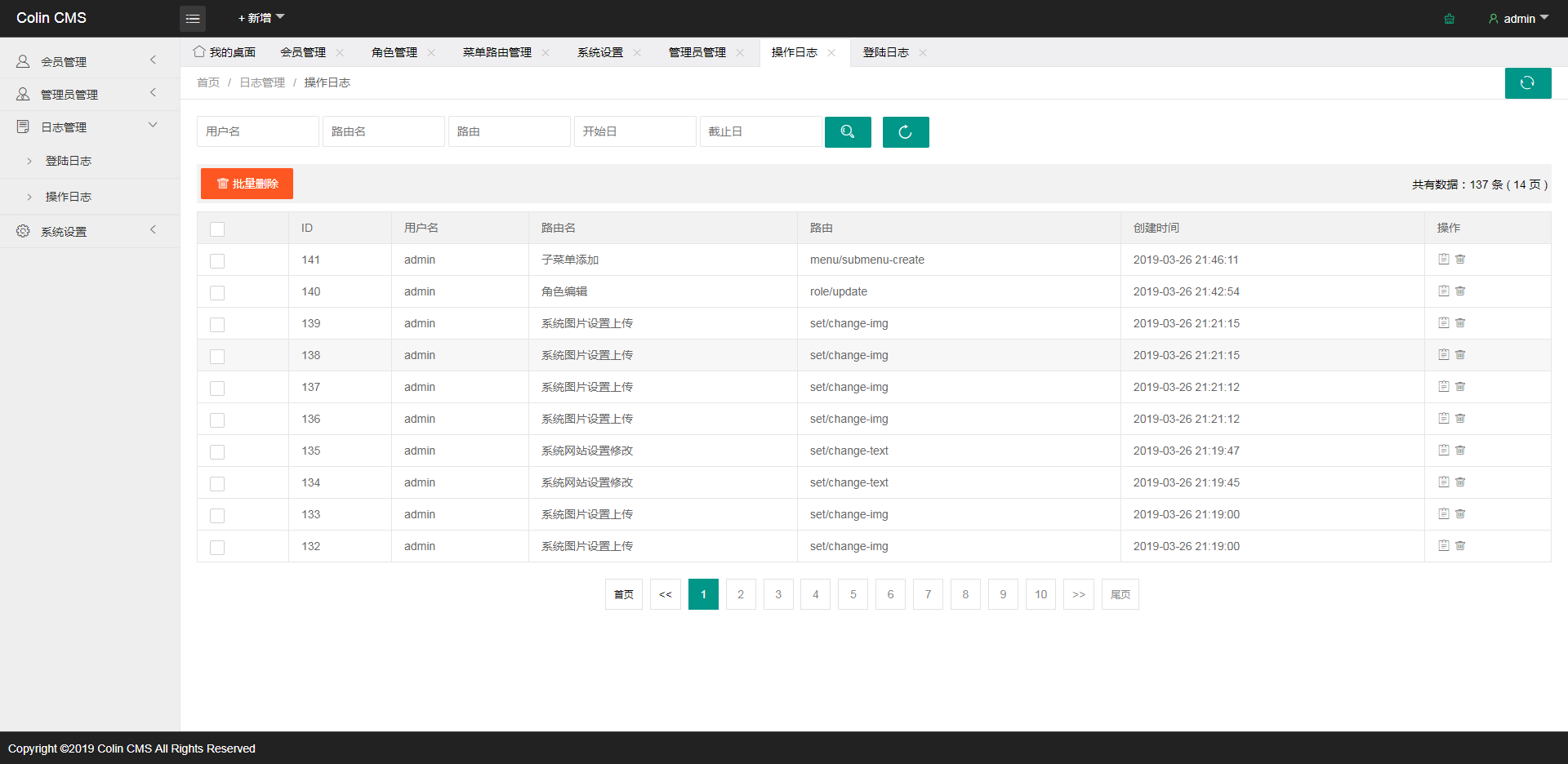The image size is (1568, 764).
Task: Delete log row ID 138
Action: [x=1460, y=355]
